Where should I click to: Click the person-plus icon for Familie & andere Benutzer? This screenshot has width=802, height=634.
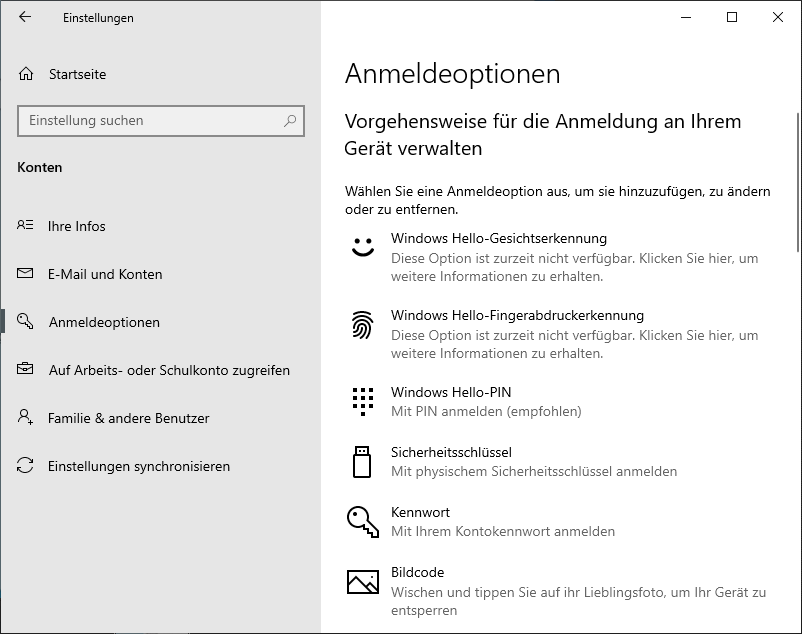pos(25,417)
